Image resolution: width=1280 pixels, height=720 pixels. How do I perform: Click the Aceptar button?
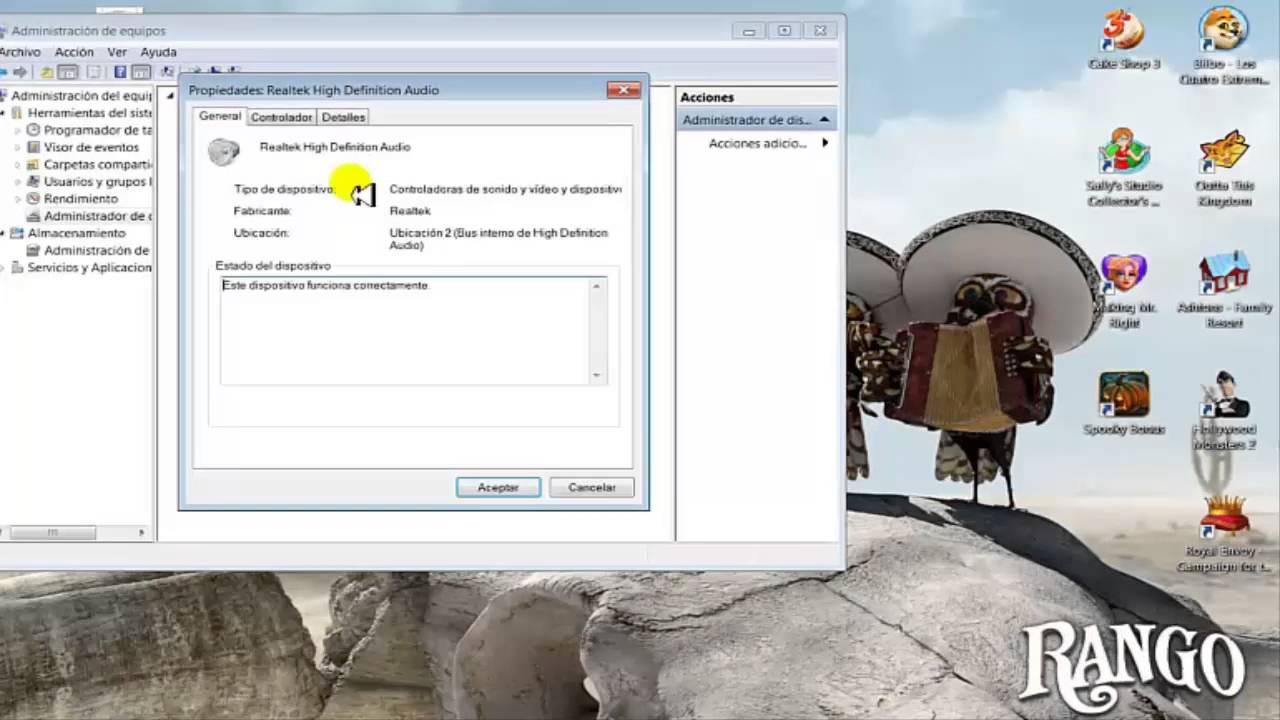[498, 487]
